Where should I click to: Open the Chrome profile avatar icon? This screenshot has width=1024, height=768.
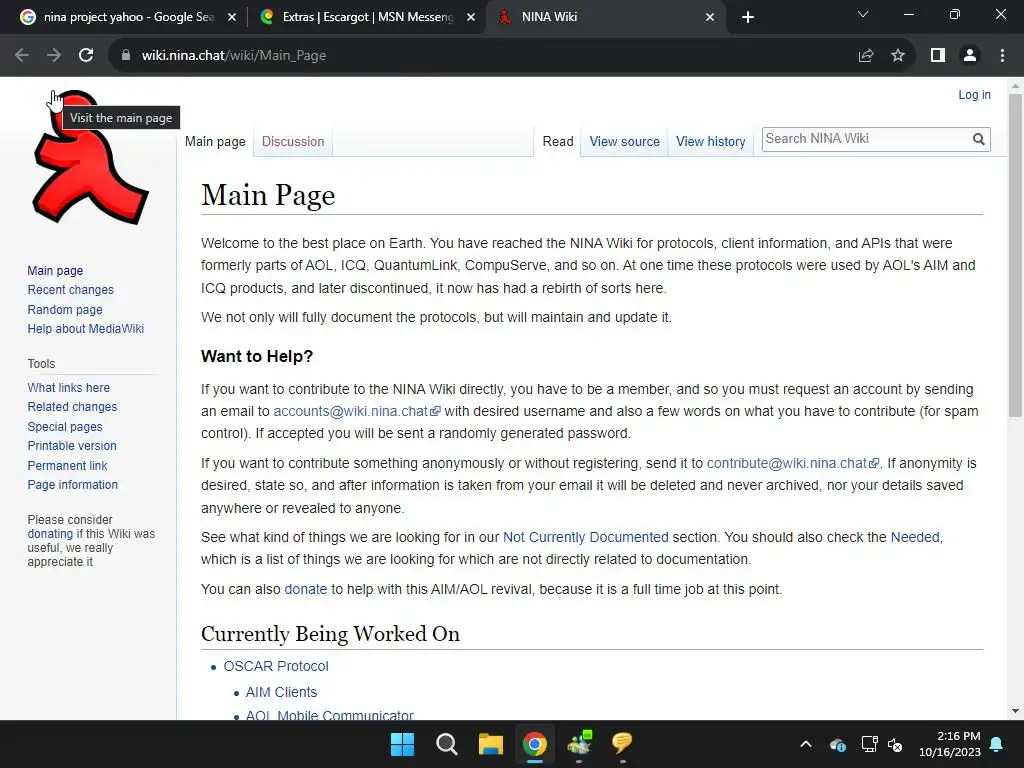coord(970,56)
